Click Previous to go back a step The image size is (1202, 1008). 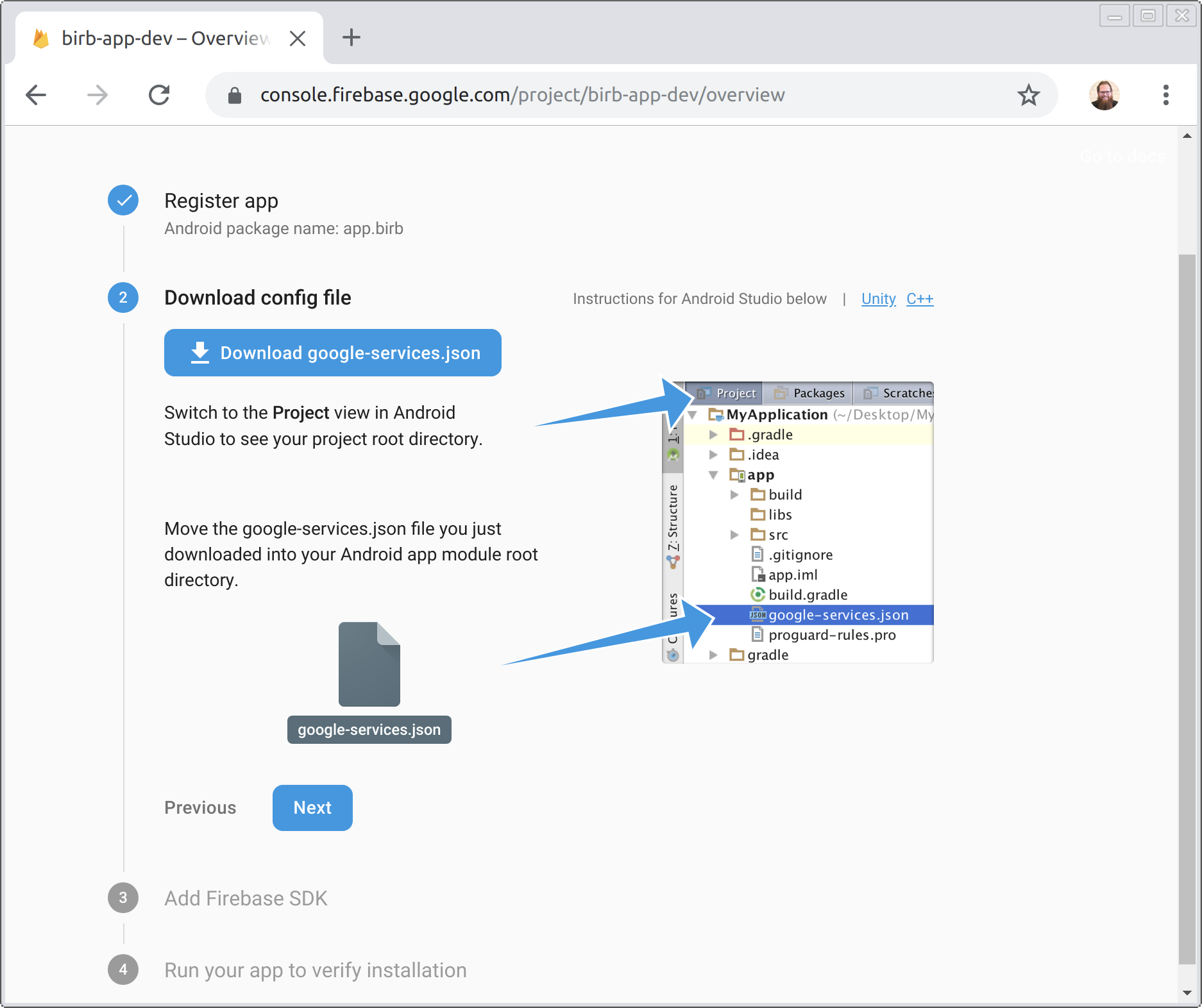199,808
